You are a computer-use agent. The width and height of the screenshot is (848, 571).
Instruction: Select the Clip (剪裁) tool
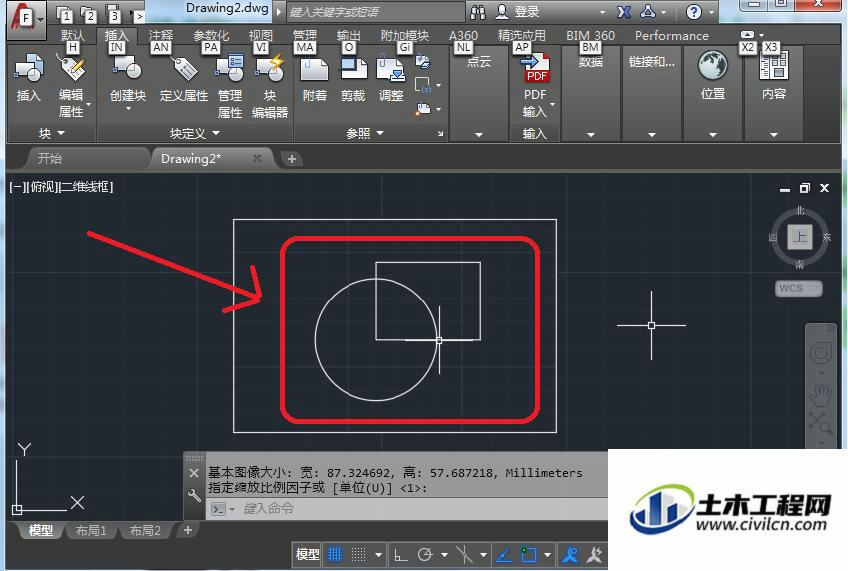point(353,69)
